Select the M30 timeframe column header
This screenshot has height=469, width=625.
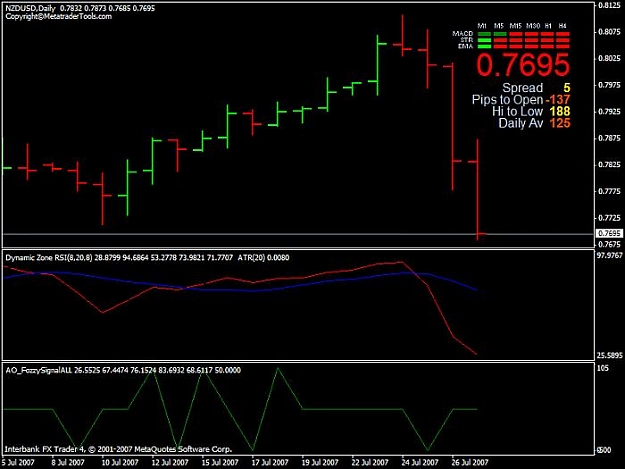pyautogui.click(x=533, y=26)
